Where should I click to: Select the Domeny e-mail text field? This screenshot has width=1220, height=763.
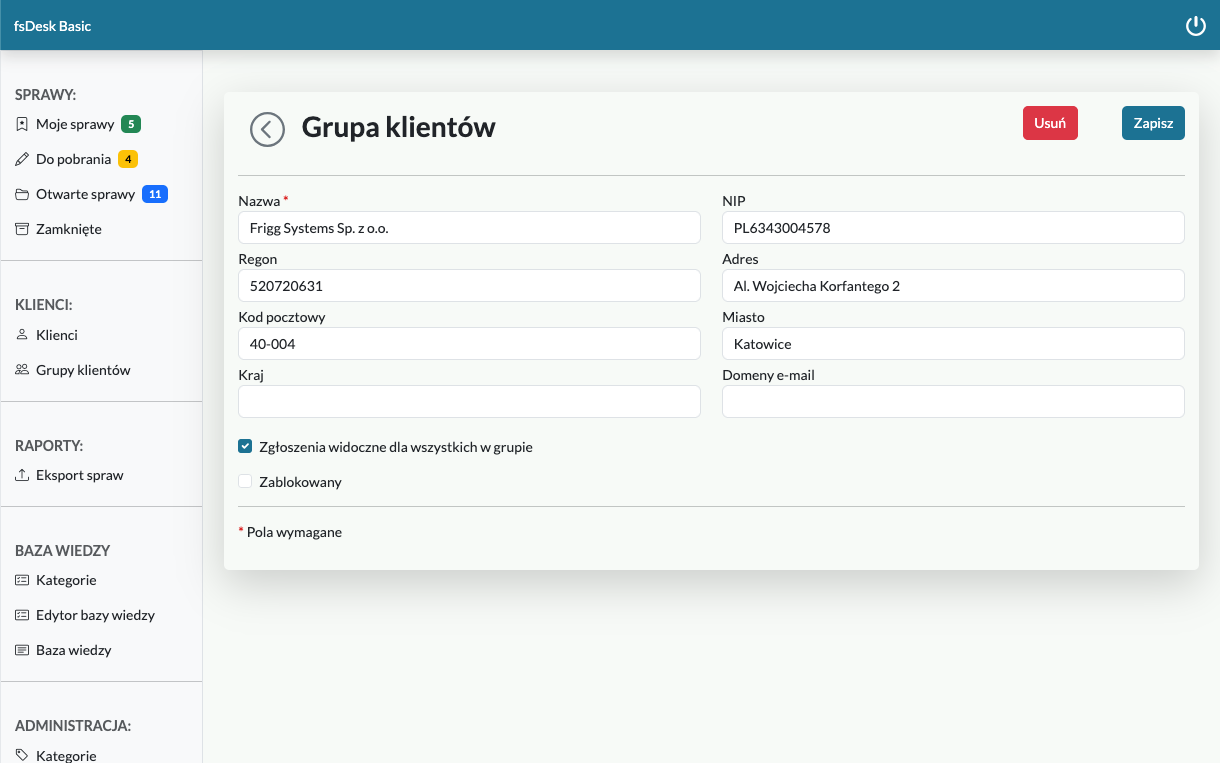click(952, 402)
